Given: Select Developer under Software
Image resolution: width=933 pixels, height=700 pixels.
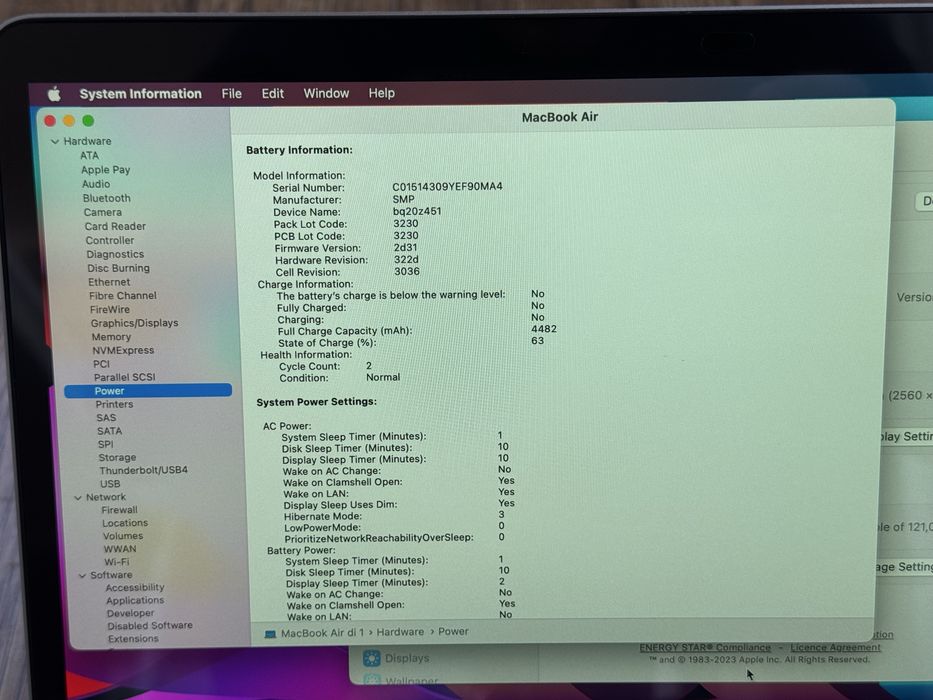Looking at the screenshot, I should click(x=130, y=613).
